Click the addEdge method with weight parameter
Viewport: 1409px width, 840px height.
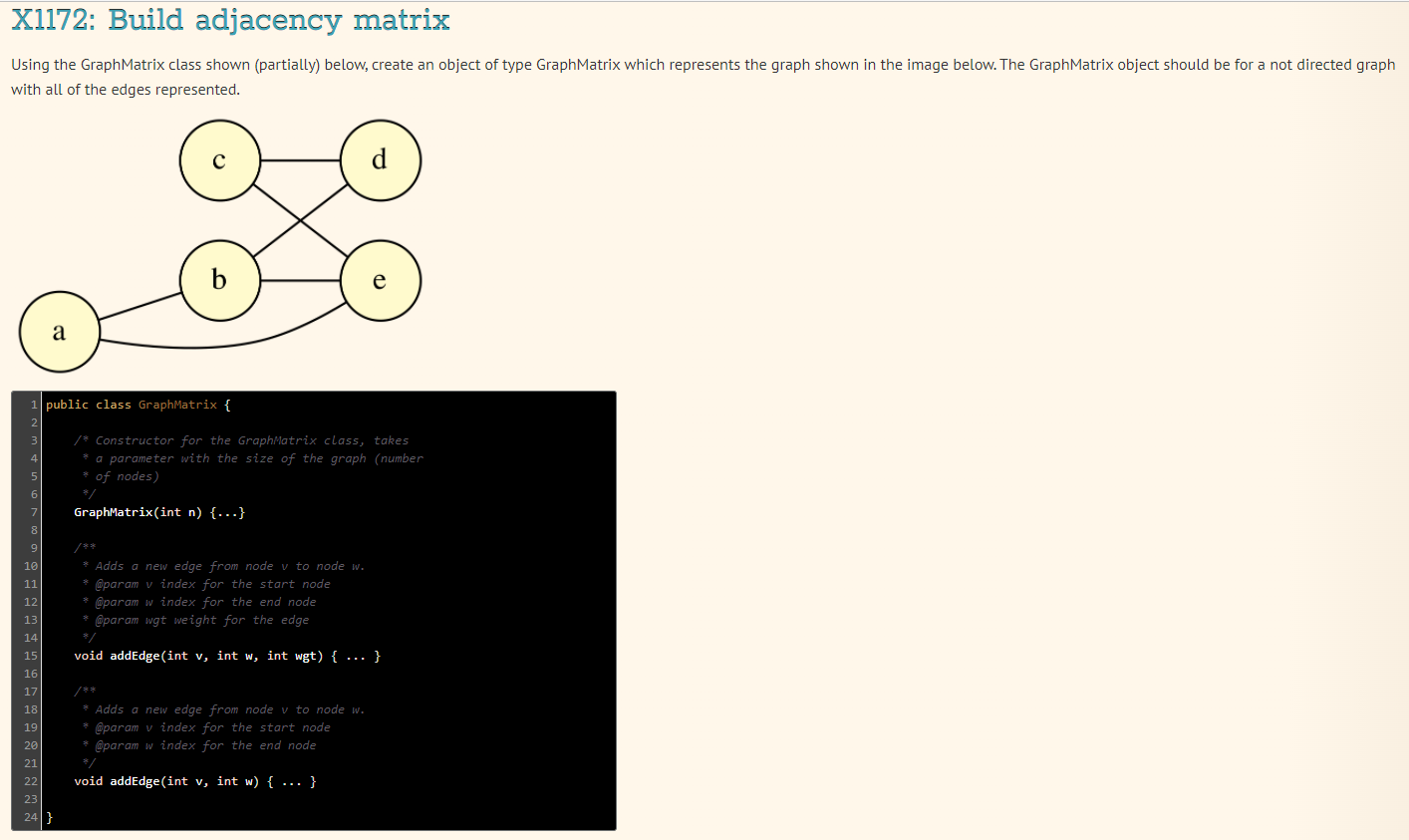(226, 656)
